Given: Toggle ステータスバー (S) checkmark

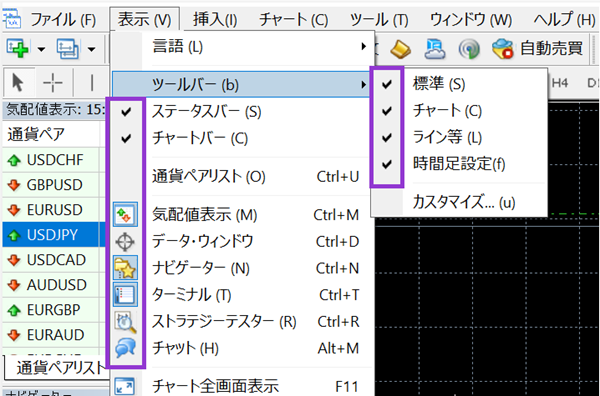Looking at the screenshot, I should click(x=126, y=112).
